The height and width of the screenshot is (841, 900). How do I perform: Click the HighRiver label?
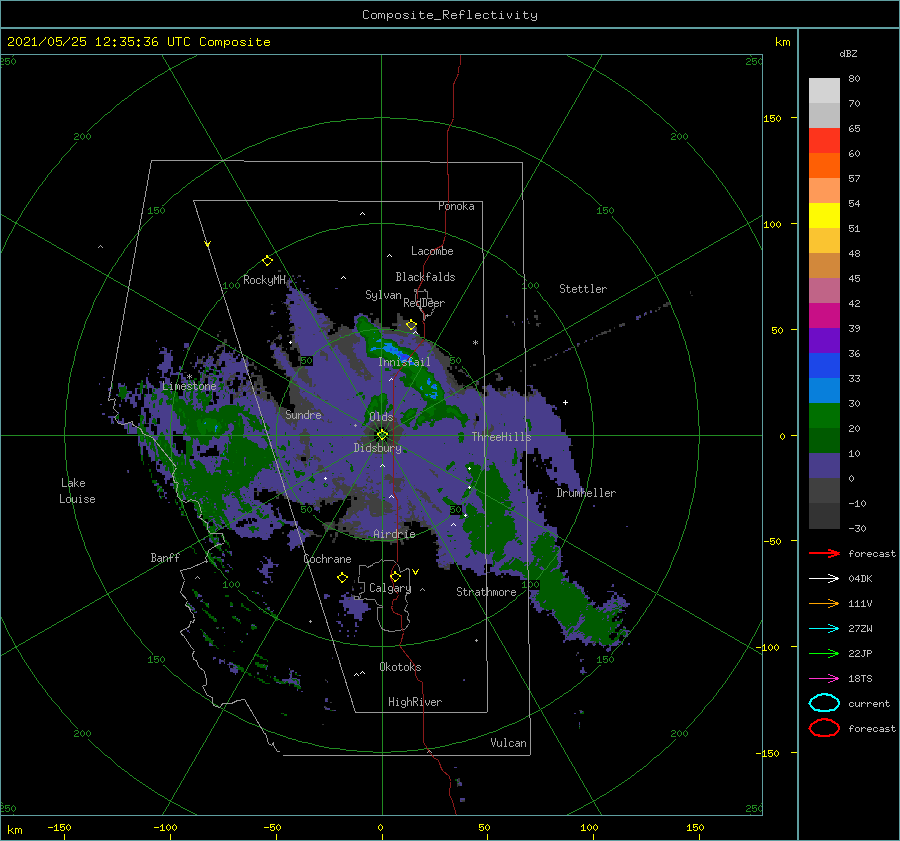point(414,702)
